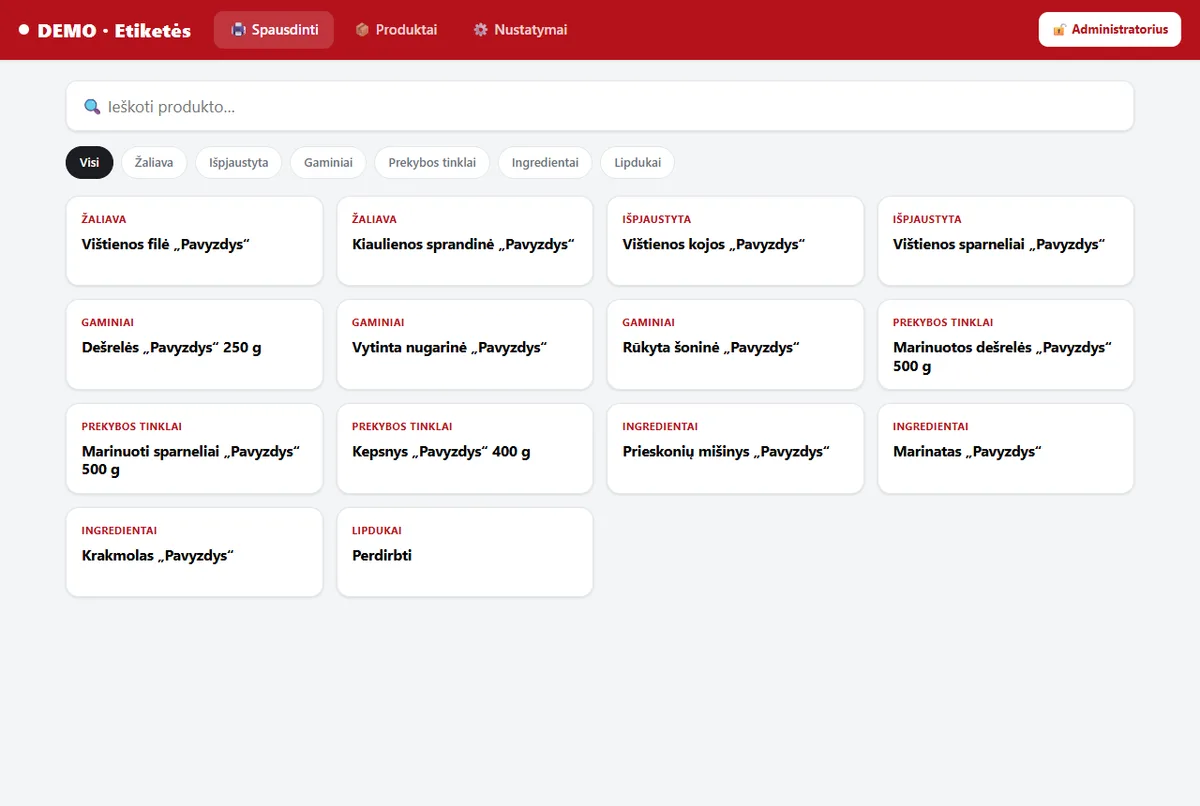Choose Kepsnys „Pavyzdys“ 400 g card
This screenshot has width=1200, height=806.
point(465,449)
